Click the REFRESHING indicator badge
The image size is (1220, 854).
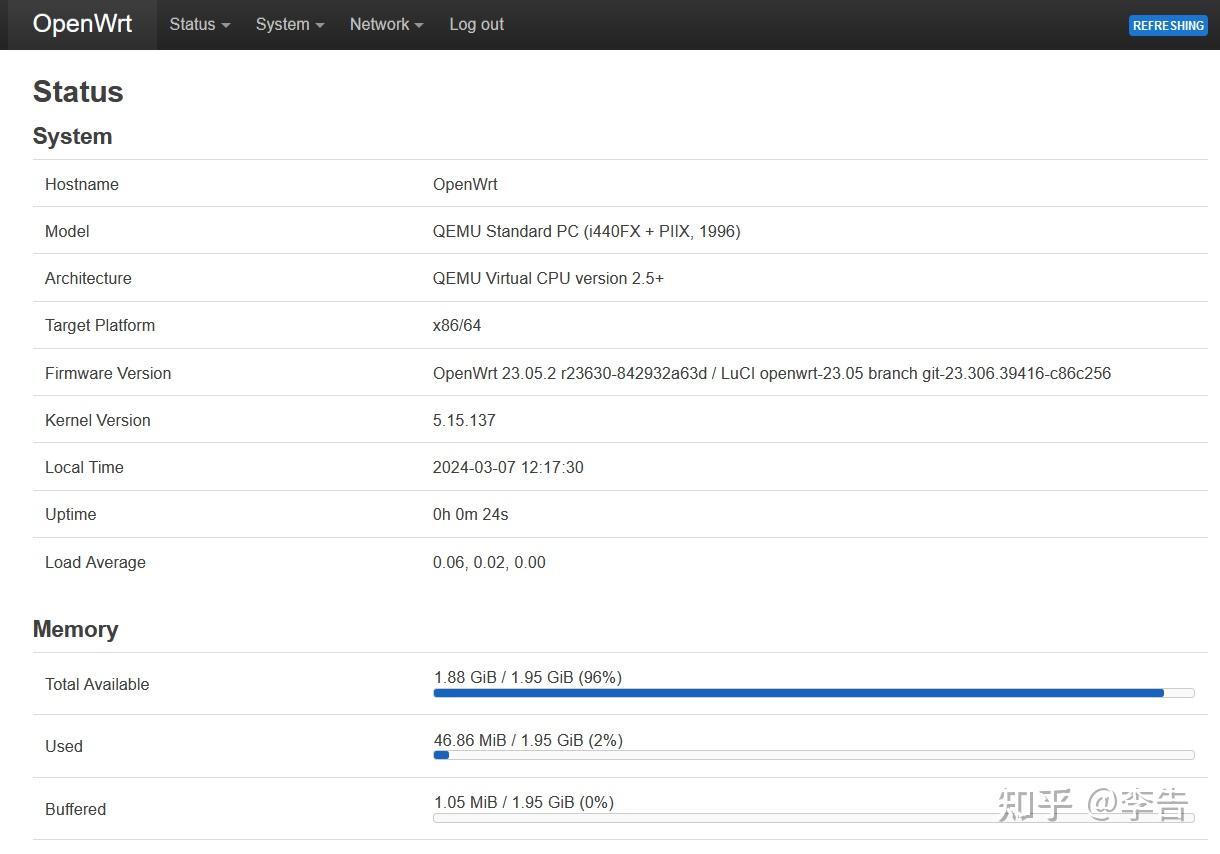pyautogui.click(x=1168, y=26)
